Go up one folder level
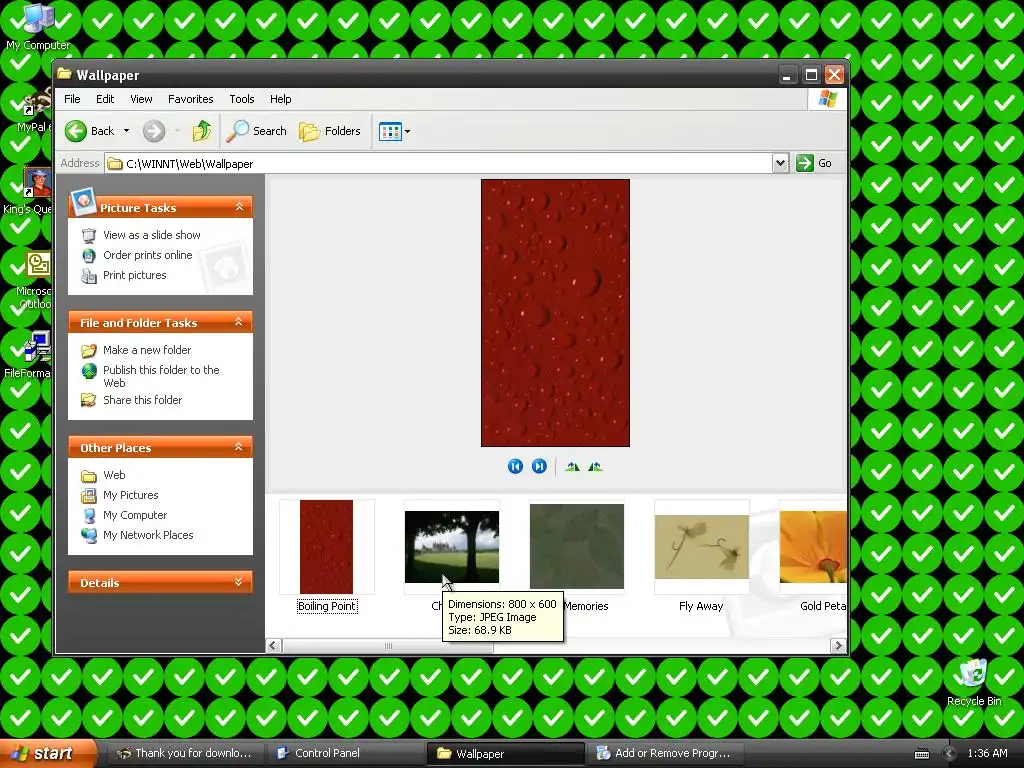1024x768 pixels. [x=202, y=131]
